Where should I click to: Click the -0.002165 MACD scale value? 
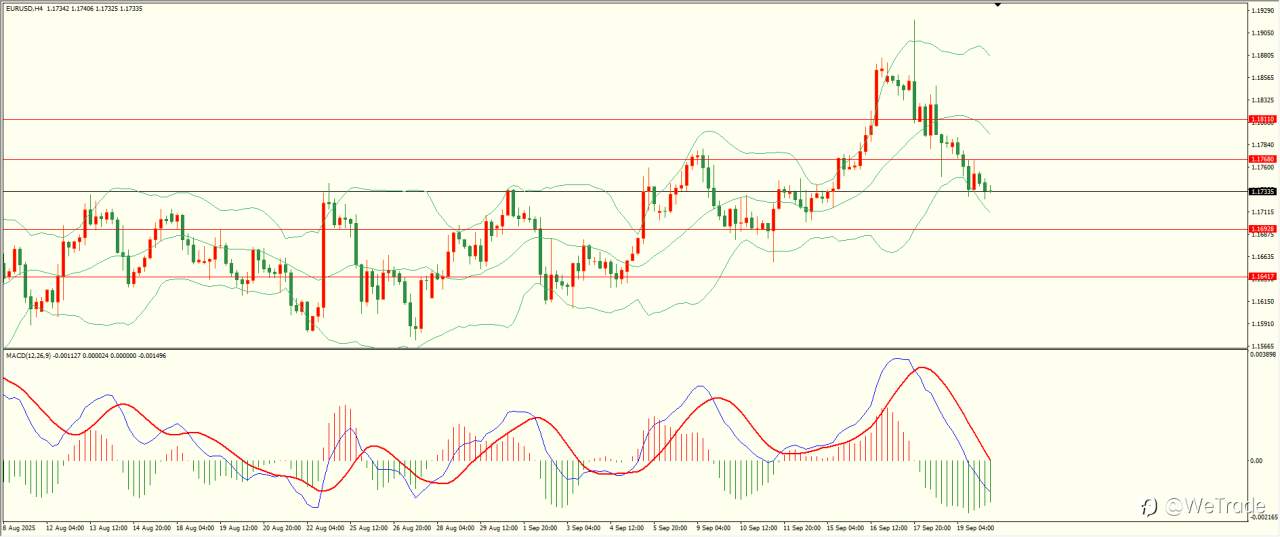[1263, 518]
